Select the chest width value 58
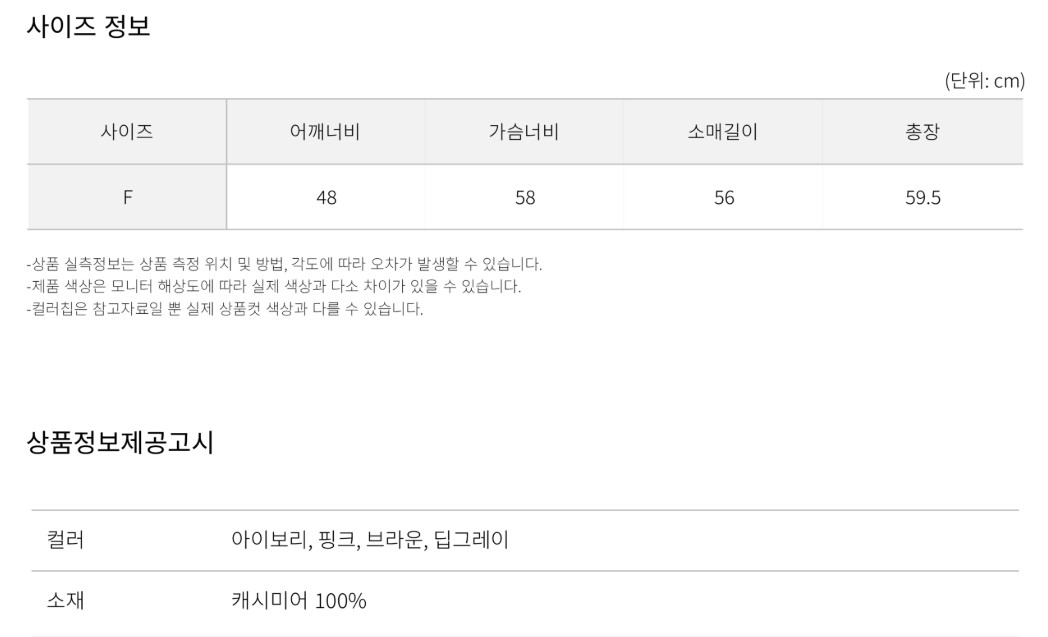This screenshot has width=1048, height=637. click(x=525, y=198)
